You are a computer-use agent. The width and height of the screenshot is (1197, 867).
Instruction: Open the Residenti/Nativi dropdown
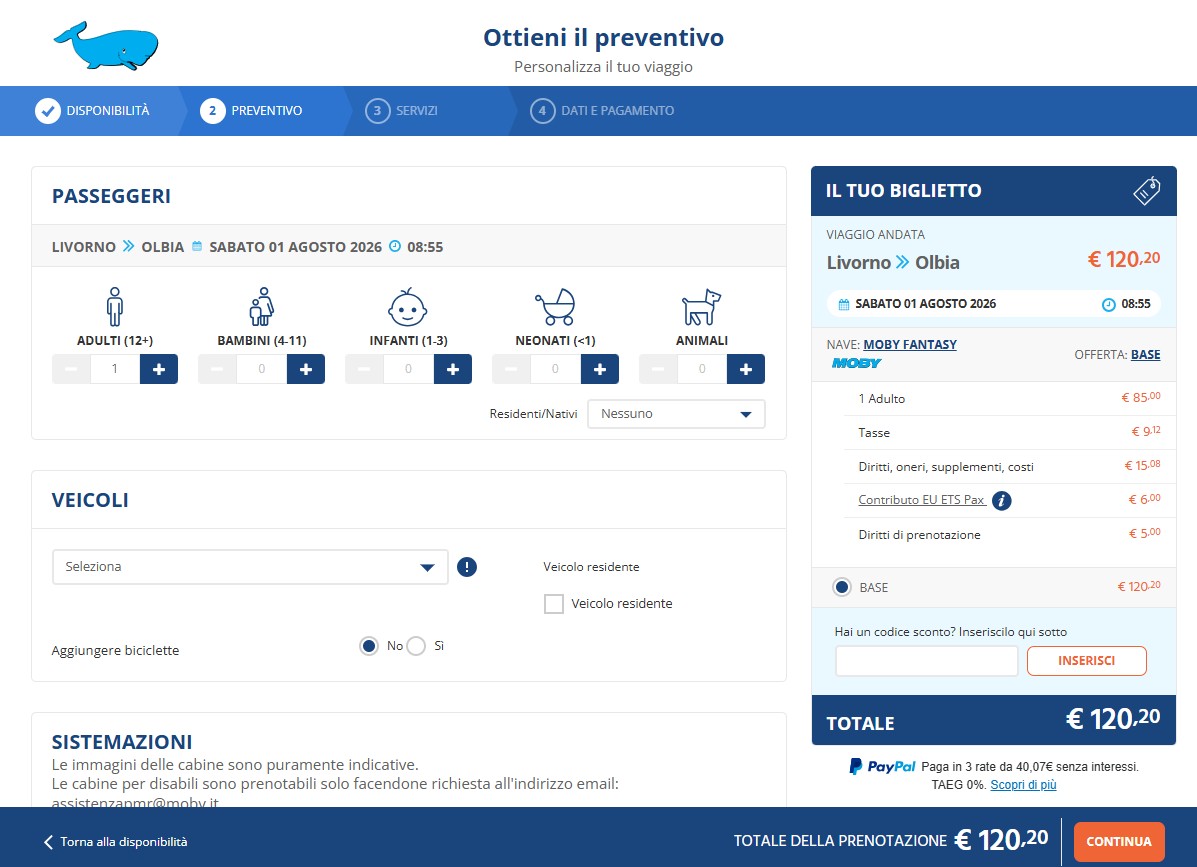point(676,414)
